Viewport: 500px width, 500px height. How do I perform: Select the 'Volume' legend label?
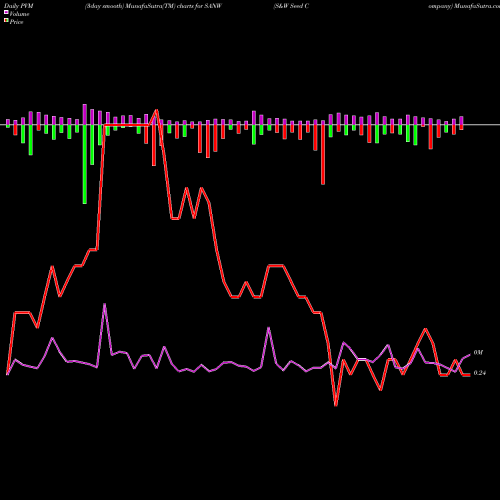[19, 14]
